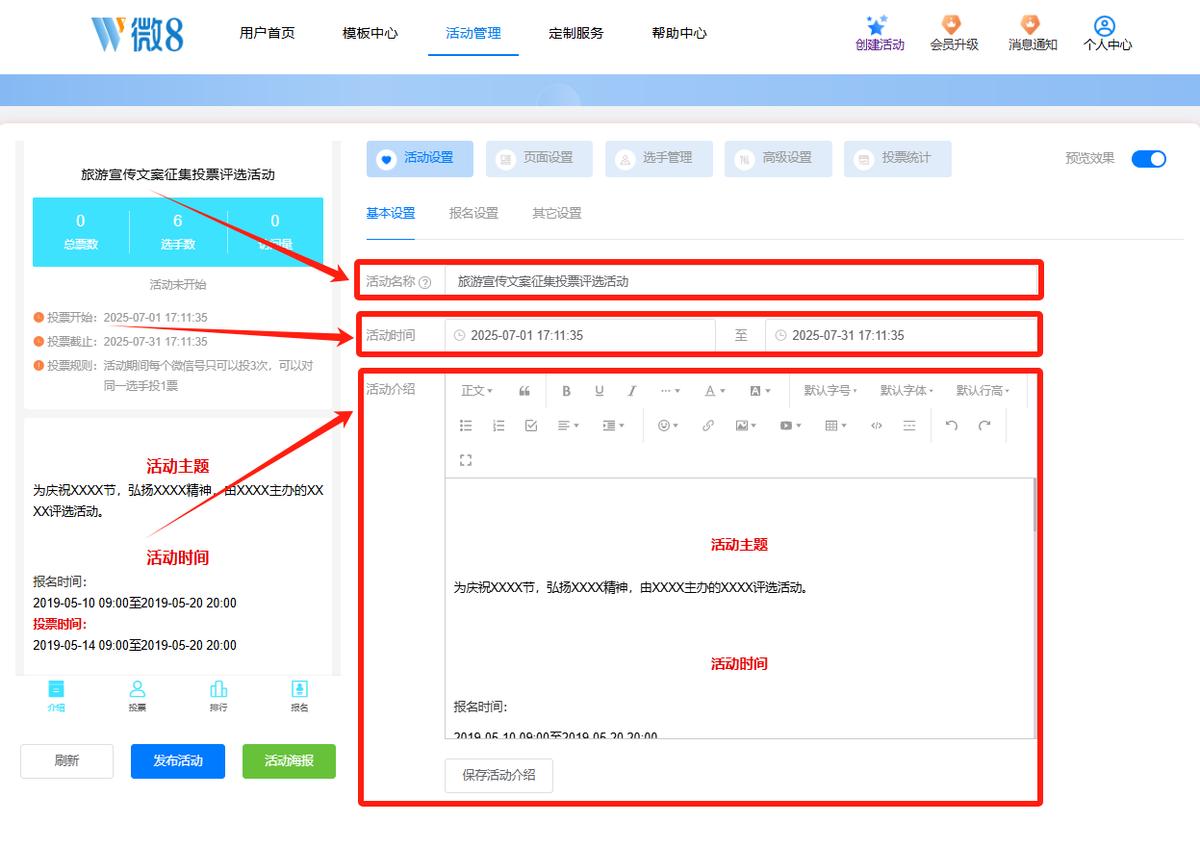Click the 选手数 count of 6
The width and height of the screenshot is (1200, 853).
click(178, 221)
